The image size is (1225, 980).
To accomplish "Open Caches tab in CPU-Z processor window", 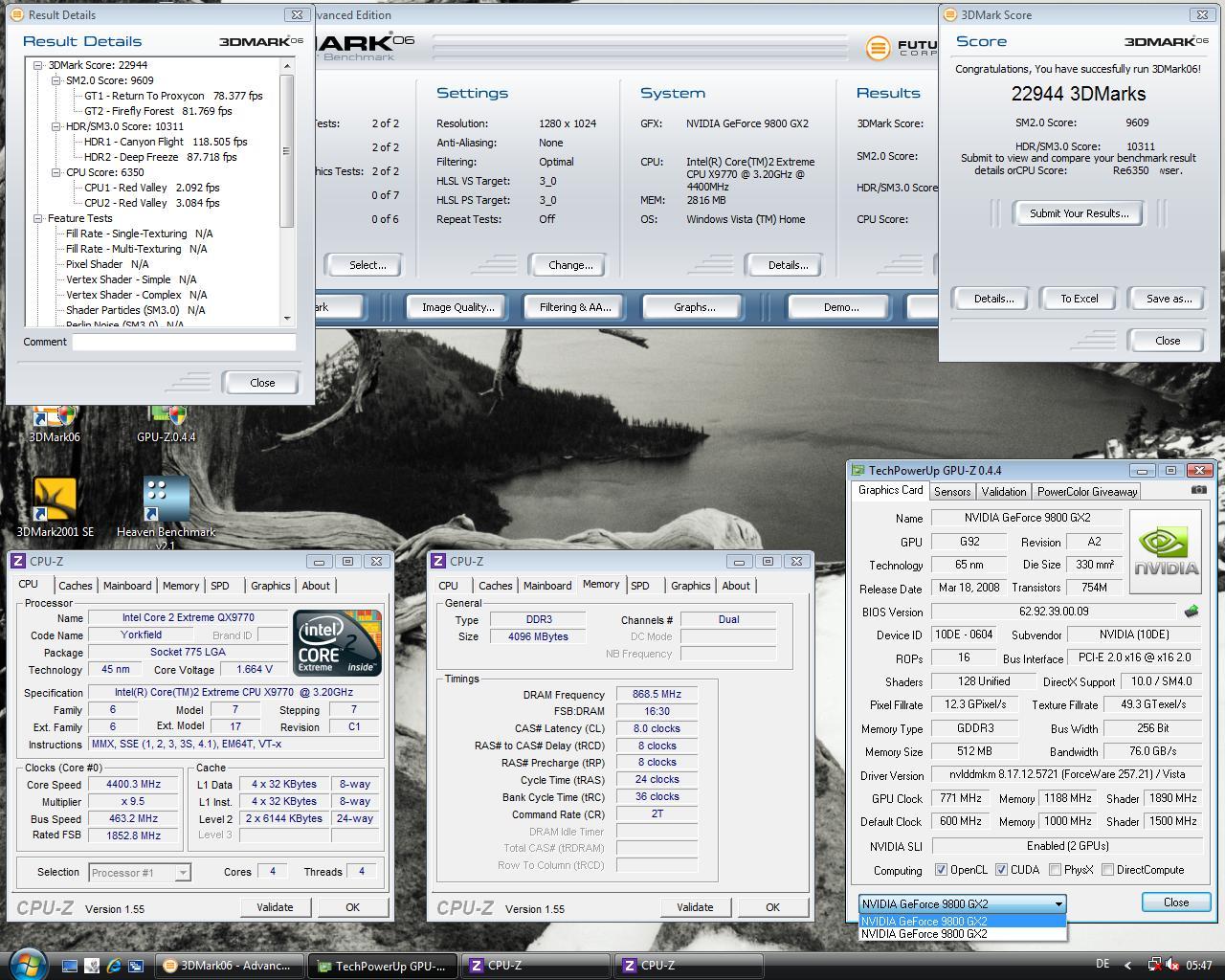I will pos(75,586).
